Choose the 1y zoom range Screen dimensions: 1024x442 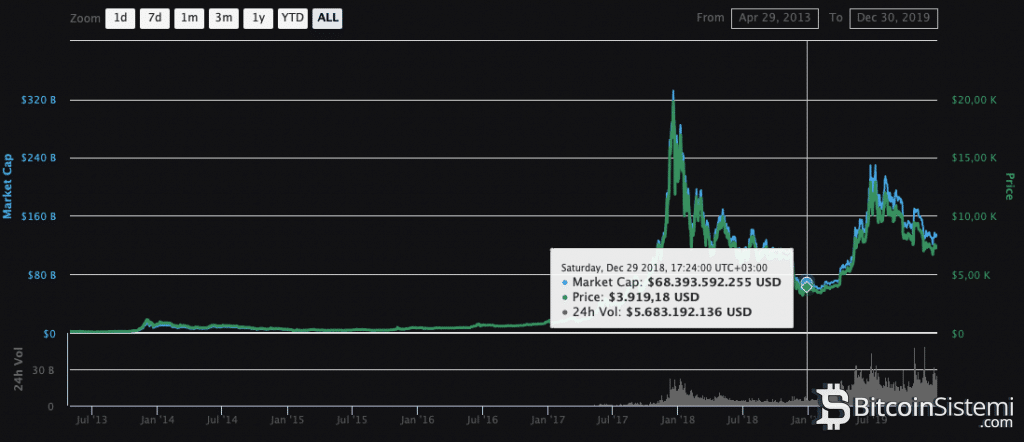[x=258, y=18]
